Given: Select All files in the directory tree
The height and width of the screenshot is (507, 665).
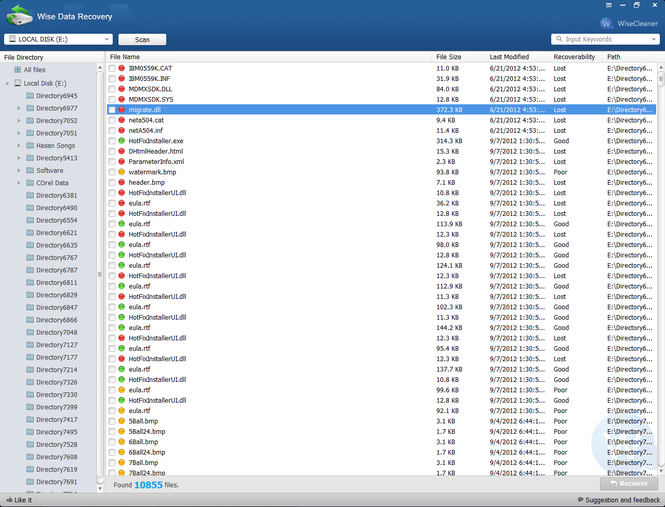Looking at the screenshot, I should coord(34,70).
